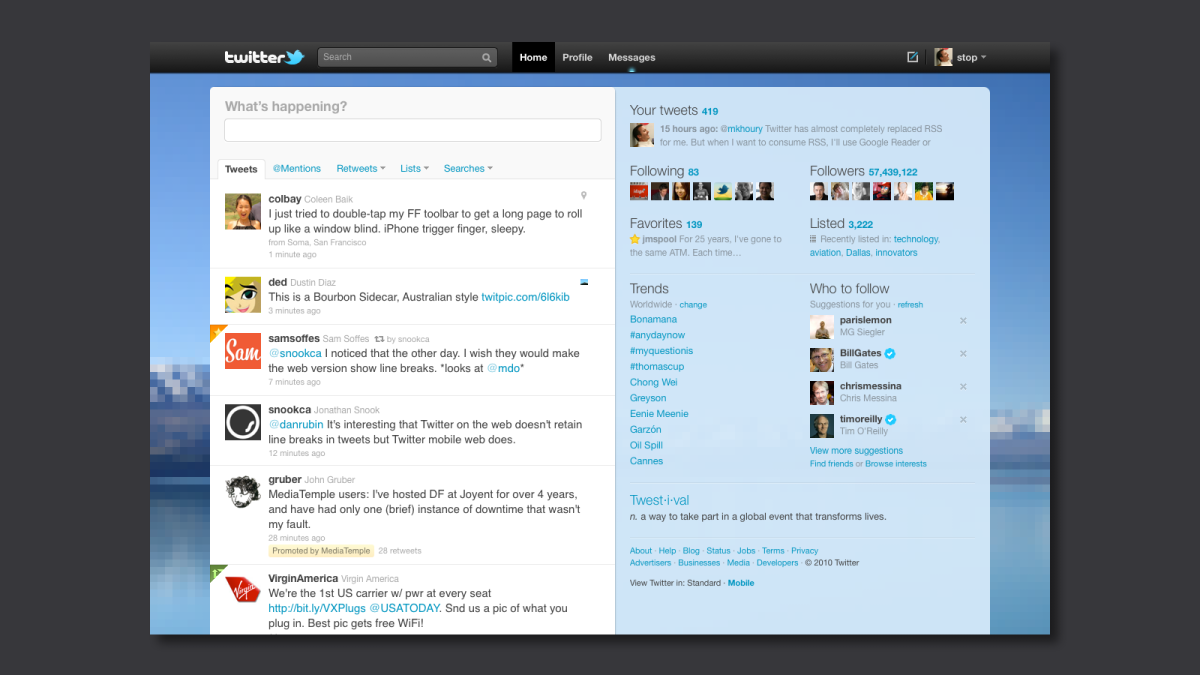Viewport: 1200px width, 675px height.
Task: Open the Messages nav tab
Action: (x=632, y=57)
